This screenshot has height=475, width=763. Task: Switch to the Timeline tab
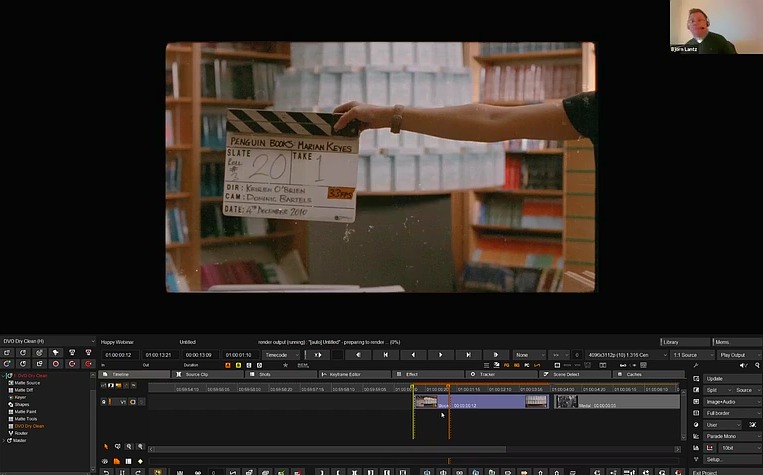click(134, 374)
